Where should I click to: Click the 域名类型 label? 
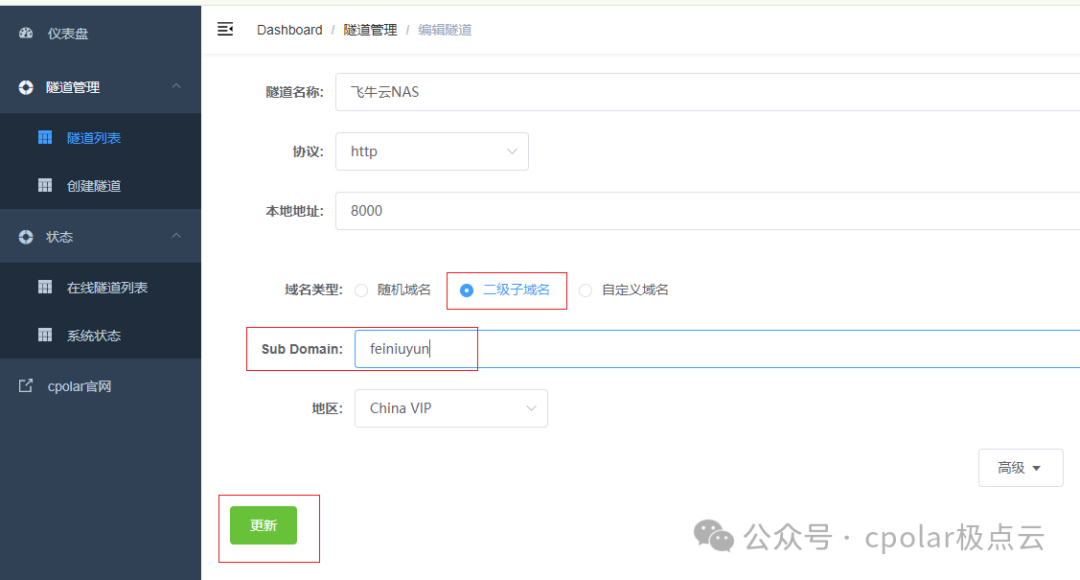click(x=313, y=290)
